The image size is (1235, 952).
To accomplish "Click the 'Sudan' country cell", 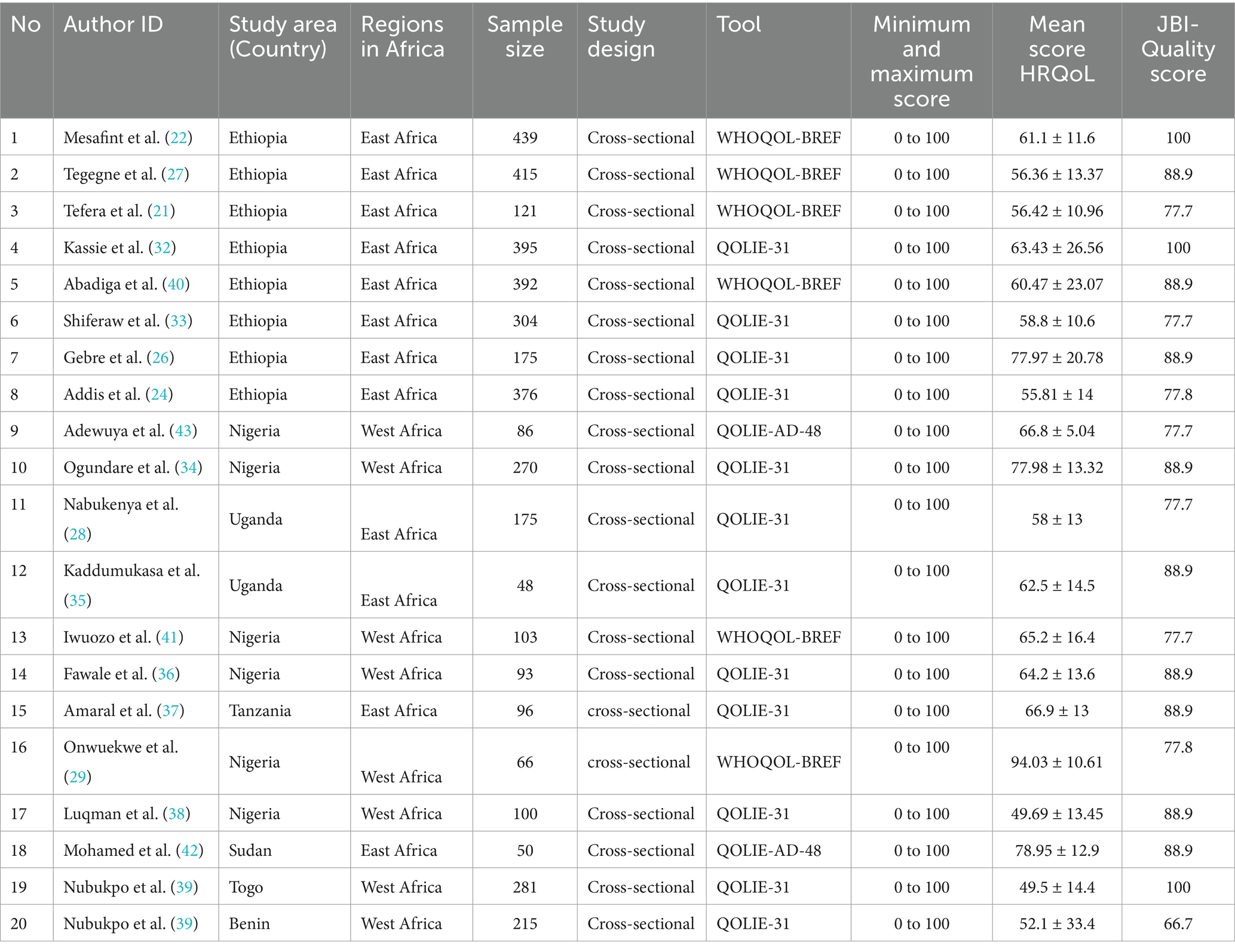I will coord(250,850).
